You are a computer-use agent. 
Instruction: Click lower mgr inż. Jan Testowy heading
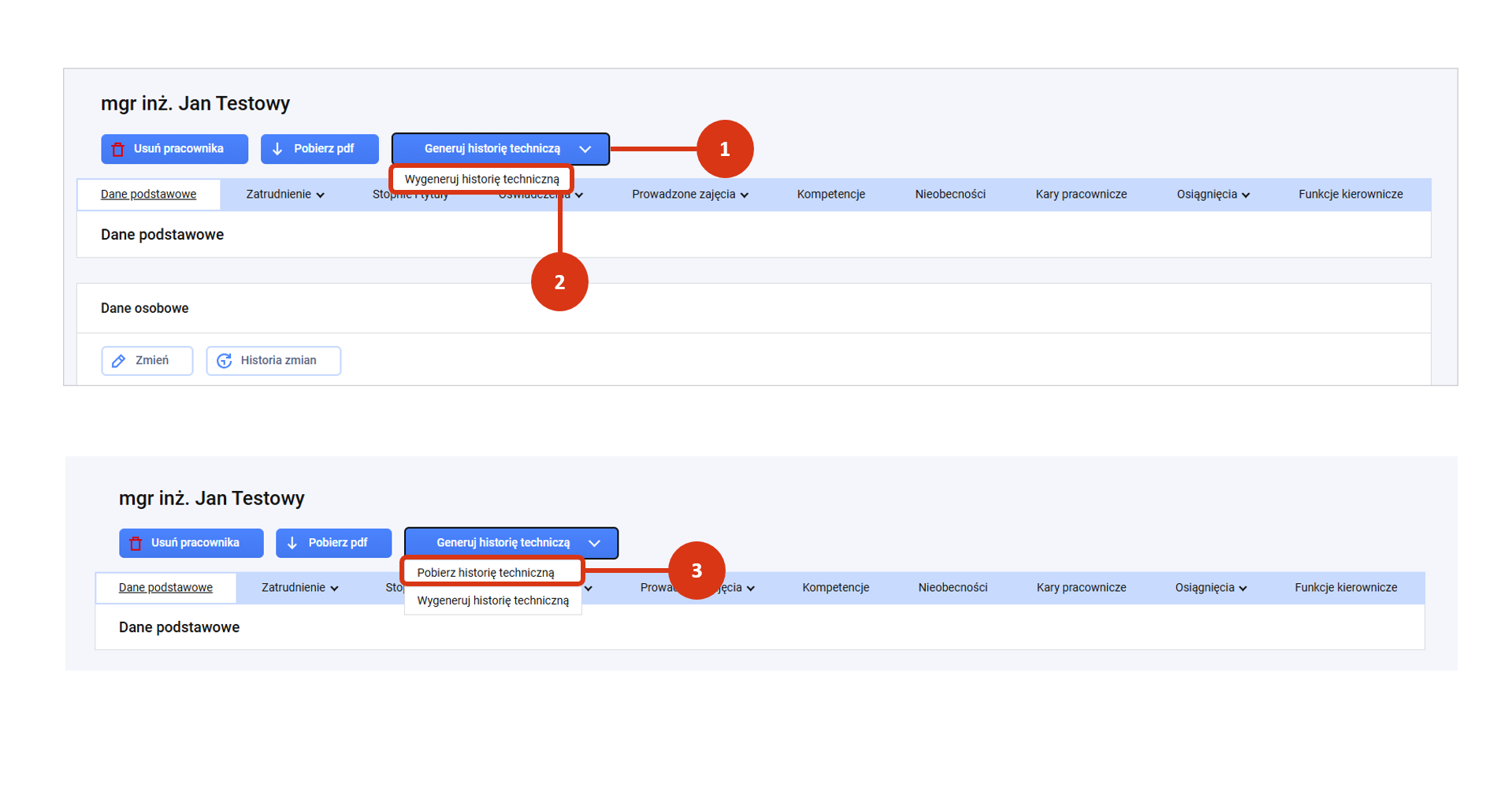tap(212, 498)
